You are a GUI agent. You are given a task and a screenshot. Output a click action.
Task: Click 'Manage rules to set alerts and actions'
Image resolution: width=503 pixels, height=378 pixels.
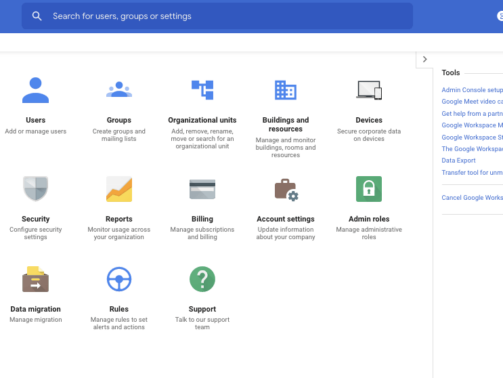(119, 323)
